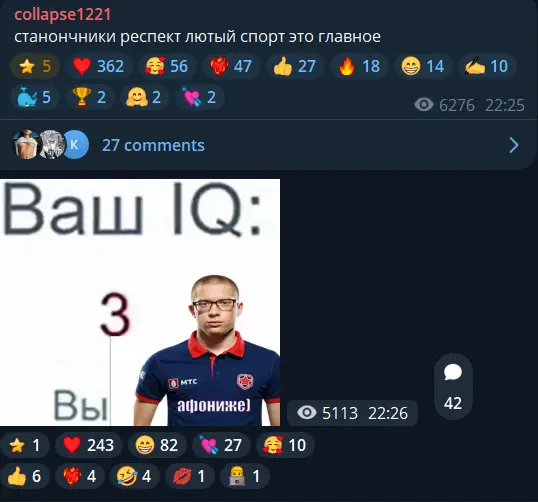538x502 pixels.
Task: Add the thumbs up reaction showing 27
Action: click(295, 66)
